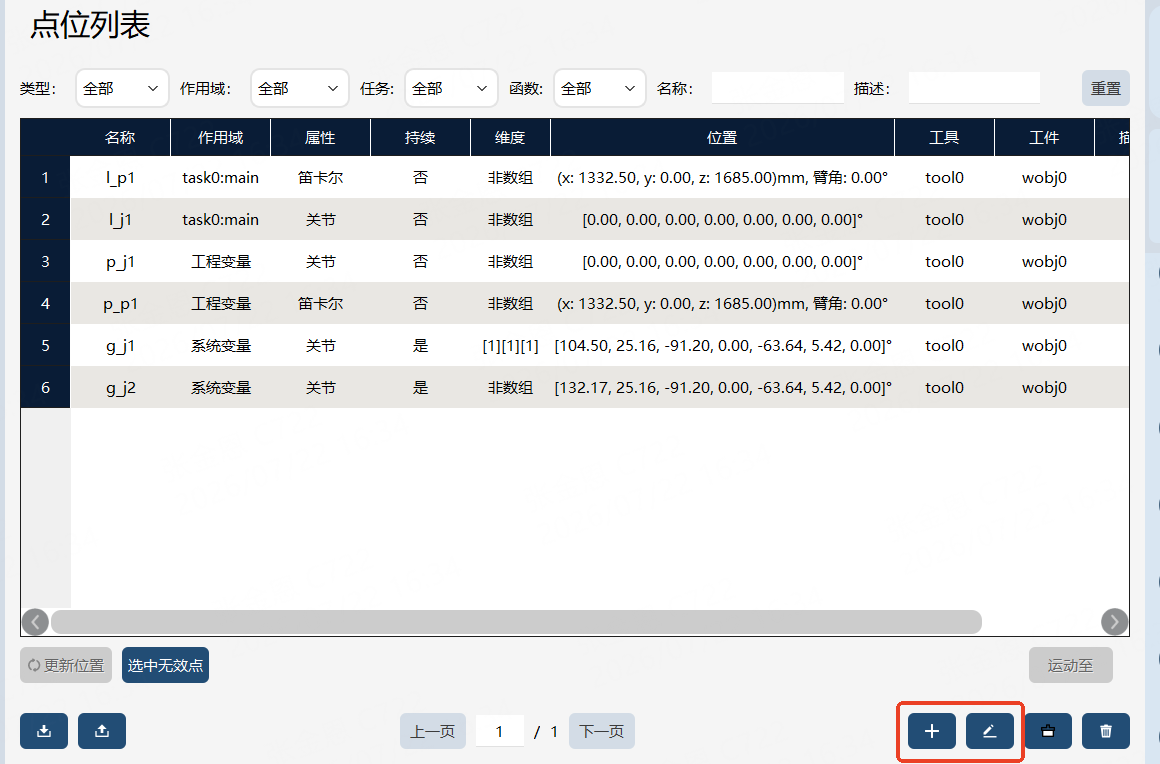The width and height of the screenshot is (1160, 764).
Task: Click the right arrow of the horizontal scrollbar
Action: pos(1114,622)
